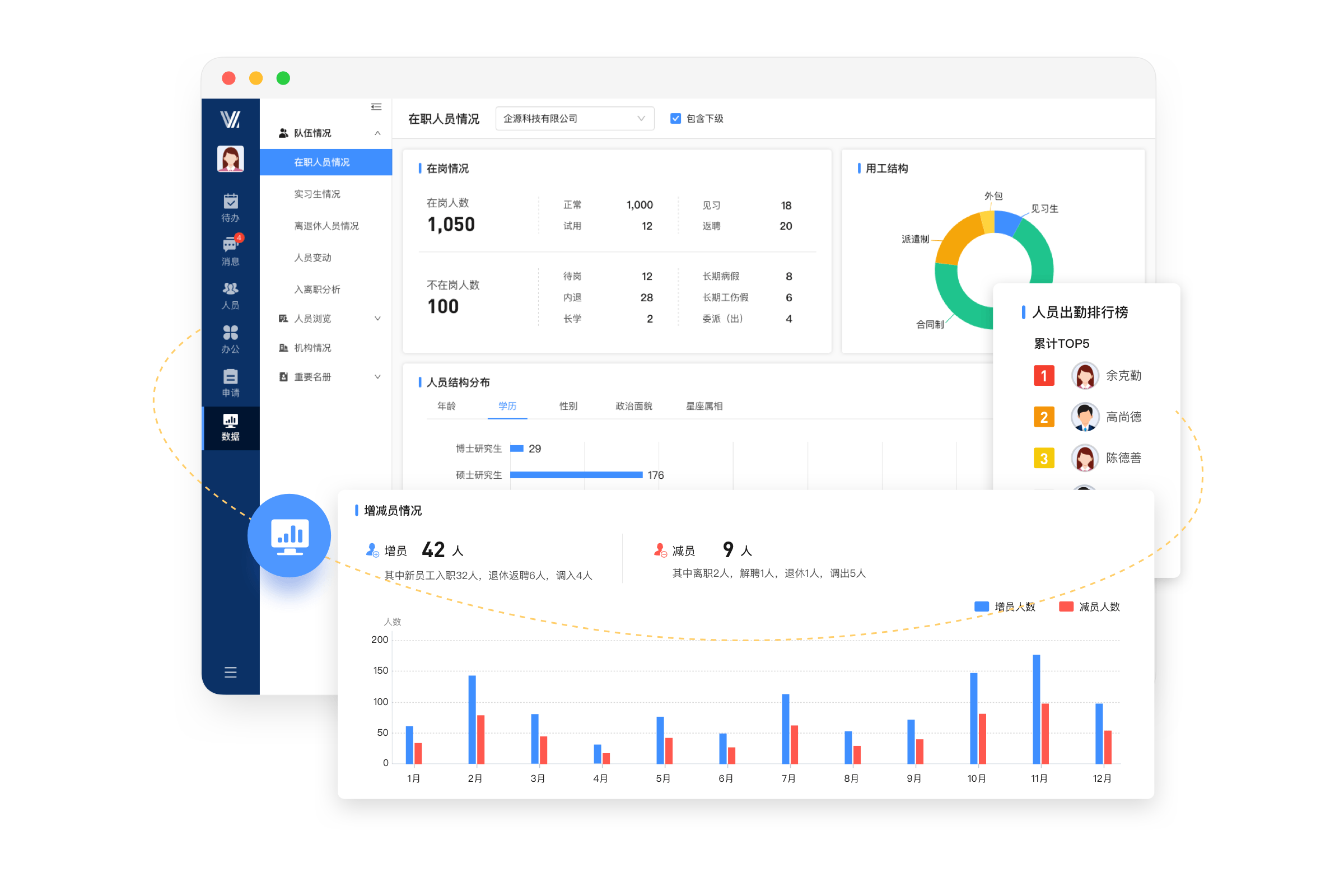Click the user avatar in the sidebar
The width and height of the screenshot is (1344, 896).
tap(230, 159)
